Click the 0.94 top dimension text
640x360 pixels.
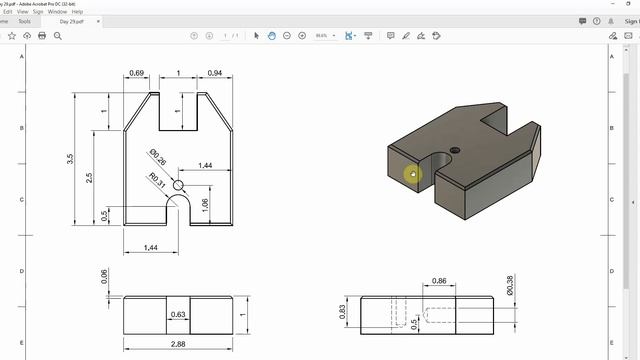click(215, 73)
